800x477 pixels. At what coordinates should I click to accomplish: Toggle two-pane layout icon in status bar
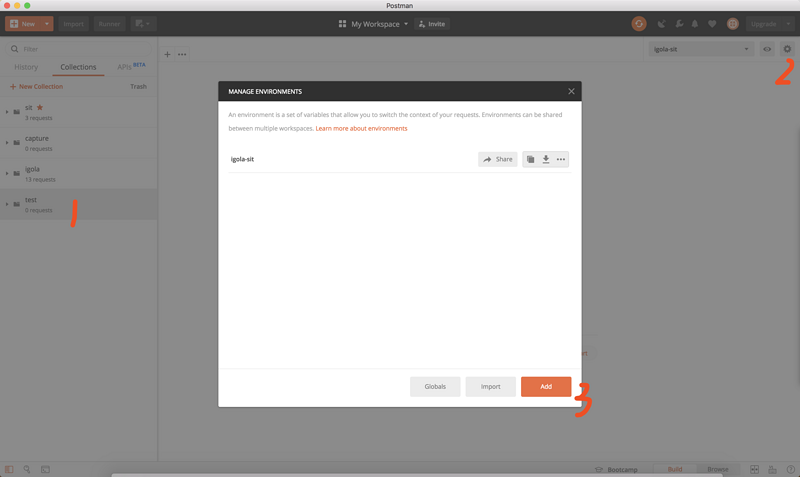point(755,469)
